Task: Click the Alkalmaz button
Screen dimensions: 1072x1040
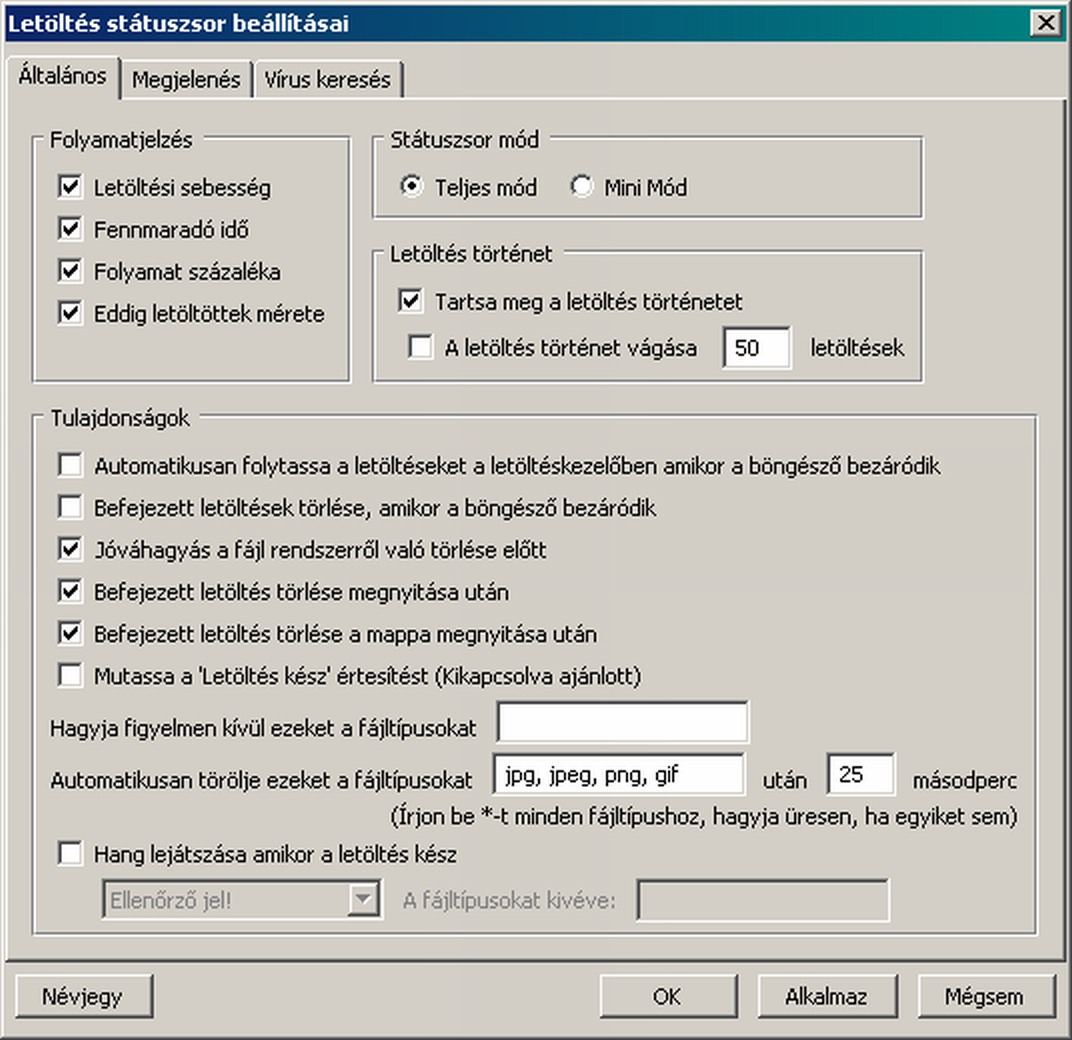Action: [826, 996]
